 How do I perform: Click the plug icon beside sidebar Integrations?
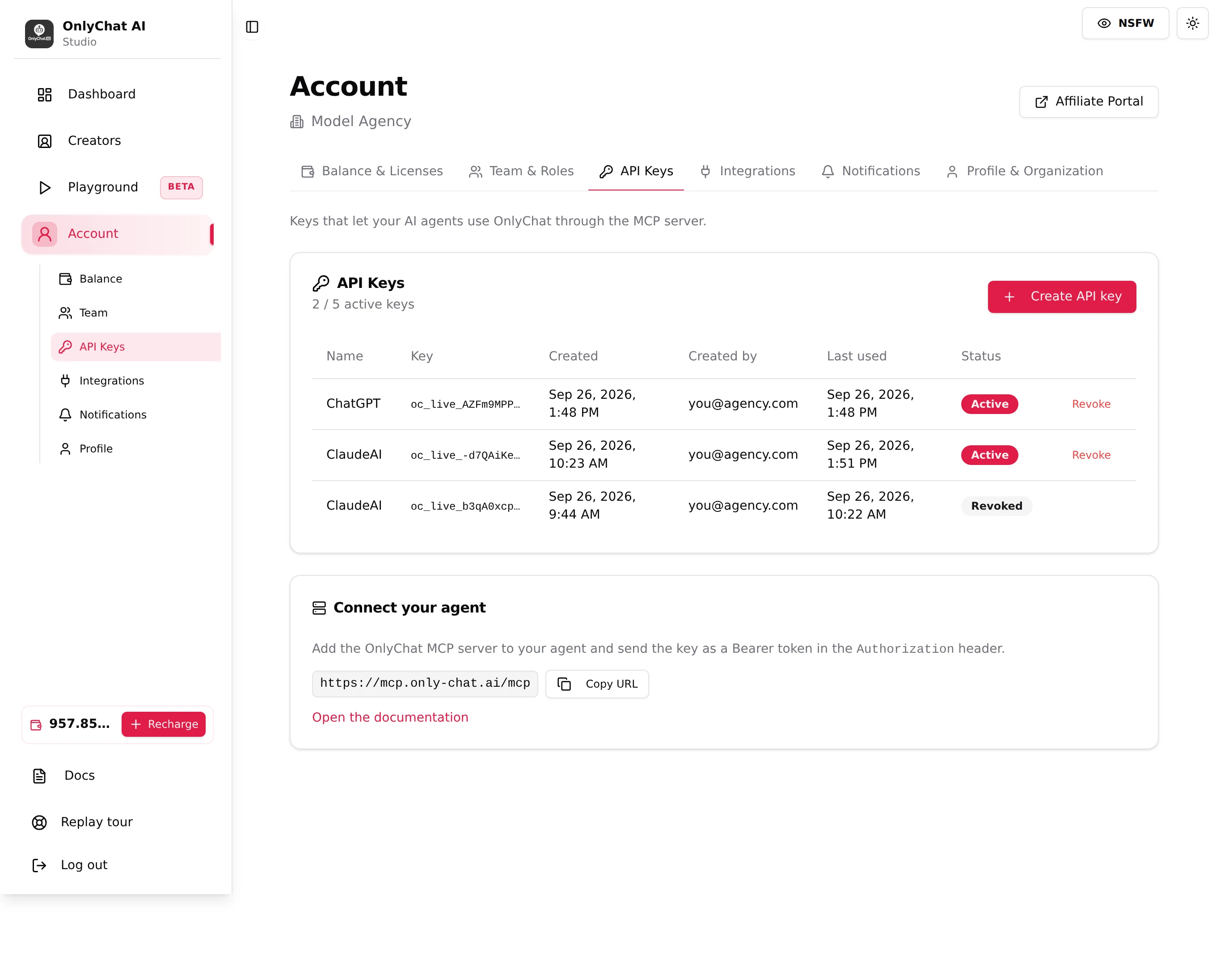(x=65, y=380)
